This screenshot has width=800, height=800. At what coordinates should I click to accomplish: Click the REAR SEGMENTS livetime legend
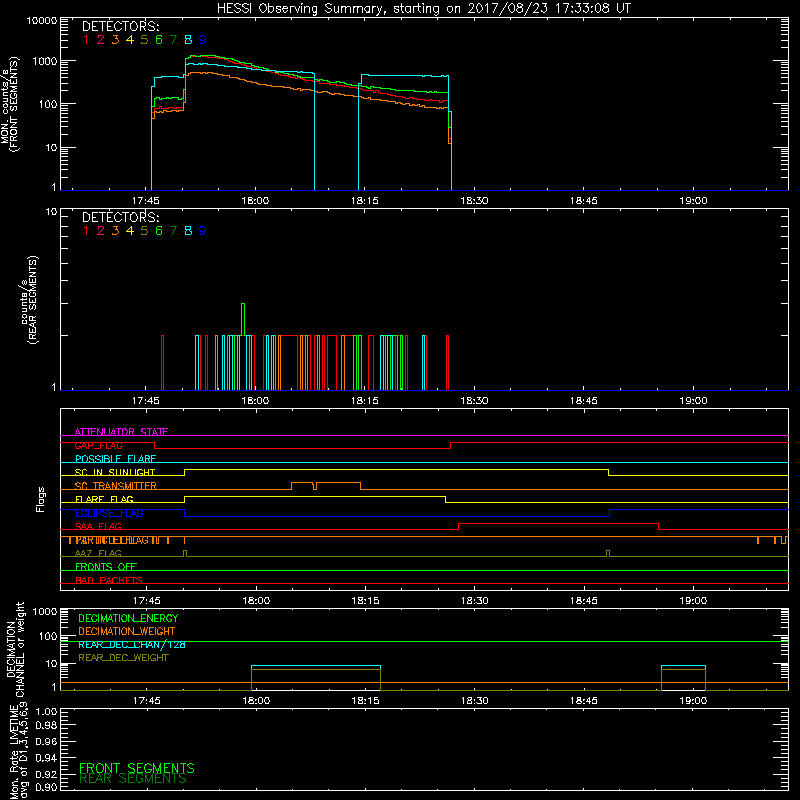point(133,779)
